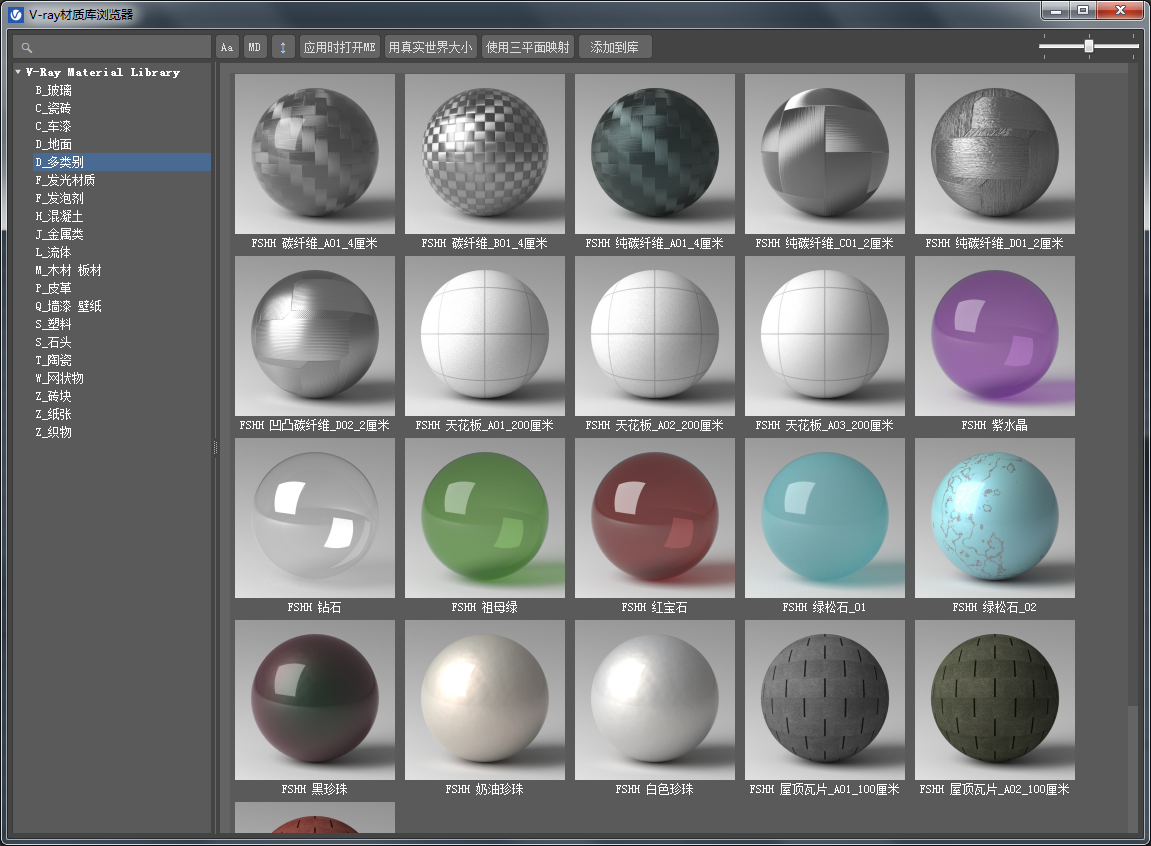Toggle the MD filter button
The height and width of the screenshot is (846, 1151).
point(255,48)
